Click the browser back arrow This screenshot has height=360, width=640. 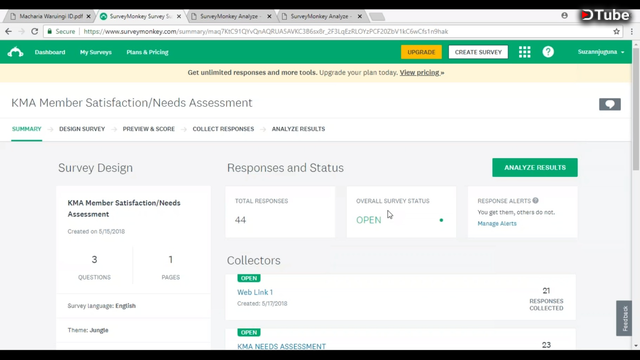tap(9, 31)
